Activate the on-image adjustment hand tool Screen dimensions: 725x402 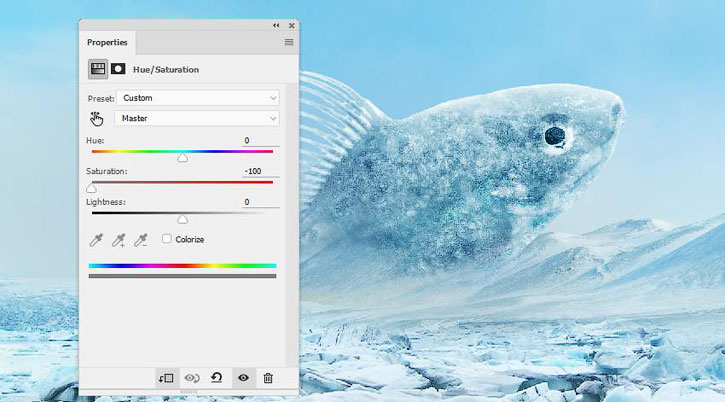click(x=97, y=118)
